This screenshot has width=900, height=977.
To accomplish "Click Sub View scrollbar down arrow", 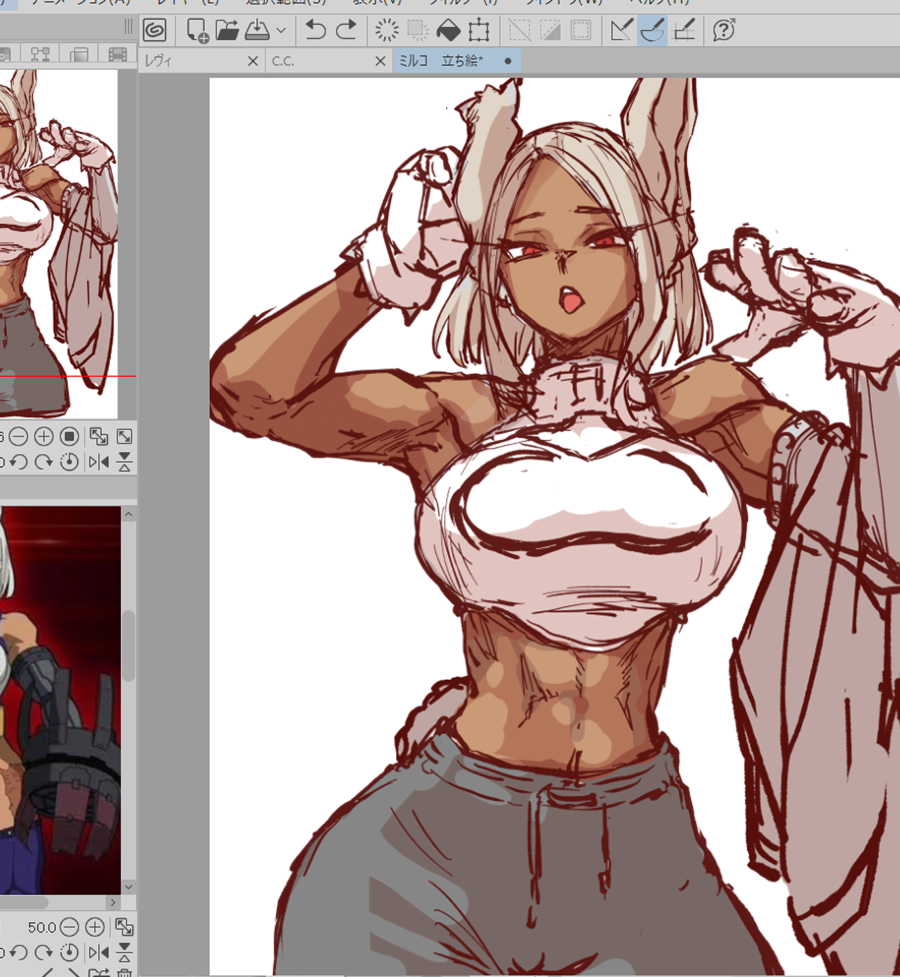I will tap(129, 887).
